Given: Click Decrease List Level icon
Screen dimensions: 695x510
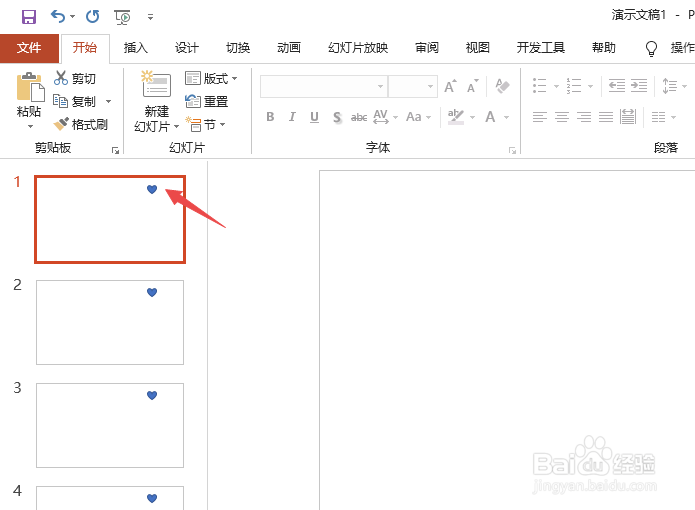Looking at the screenshot, I should click(617, 85).
